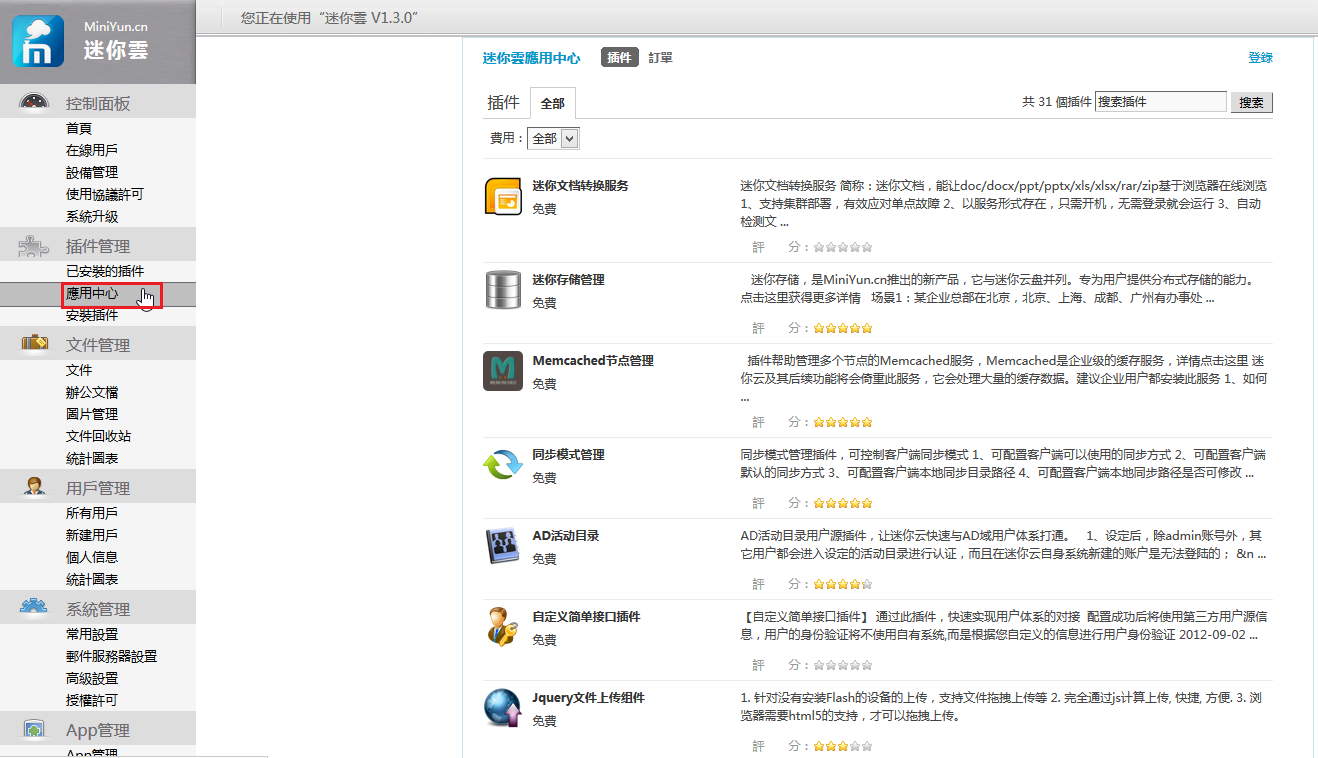1318x758 pixels.
Task: Click the 迷你存储管理 database icon
Action: pos(503,290)
